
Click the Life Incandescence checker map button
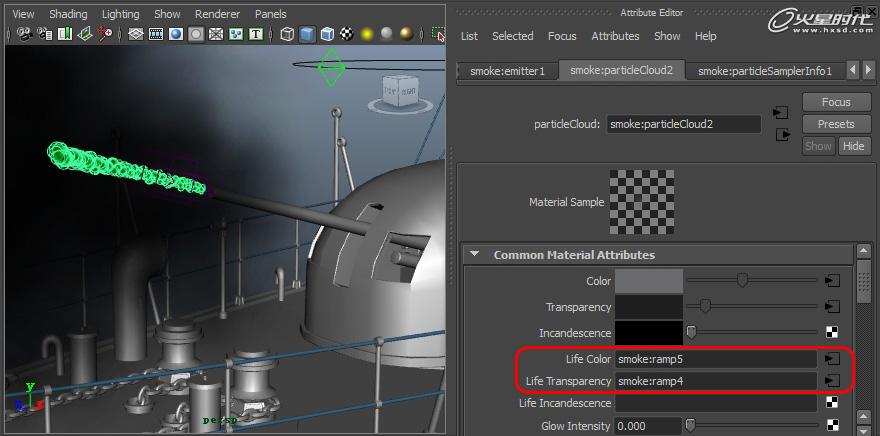click(x=832, y=402)
